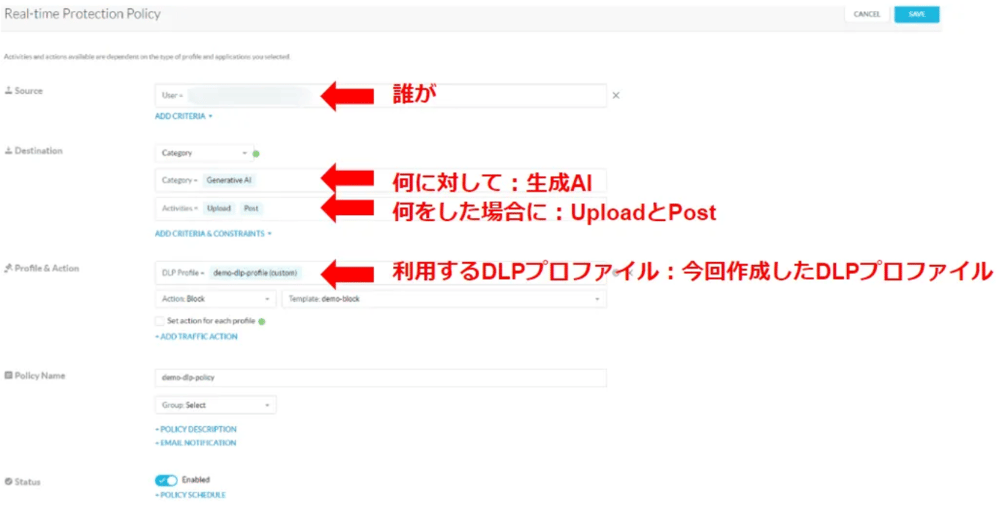Open the Group: Select dropdown
This screenshot has height=510, width=1000.
[x=216, y=405]
